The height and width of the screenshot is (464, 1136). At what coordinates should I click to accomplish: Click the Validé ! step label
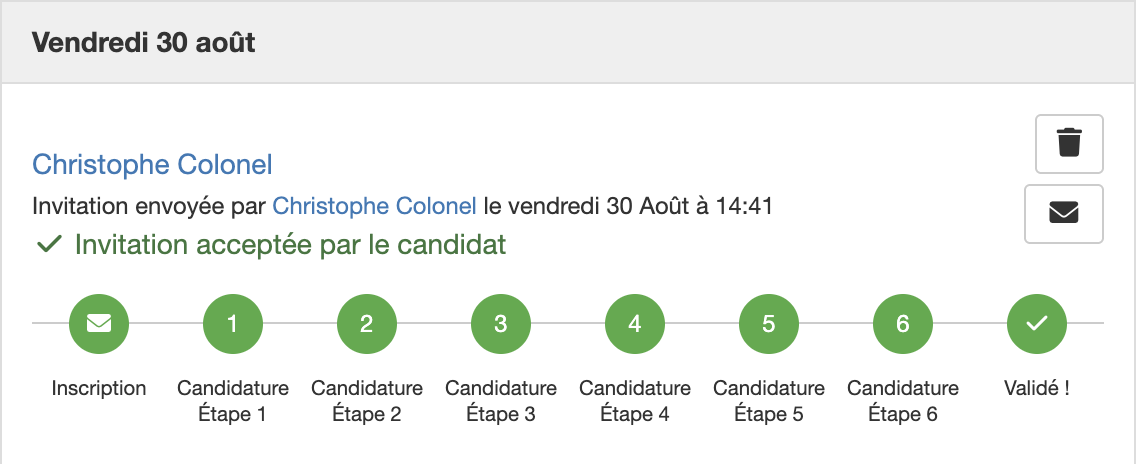[1037, 388]
